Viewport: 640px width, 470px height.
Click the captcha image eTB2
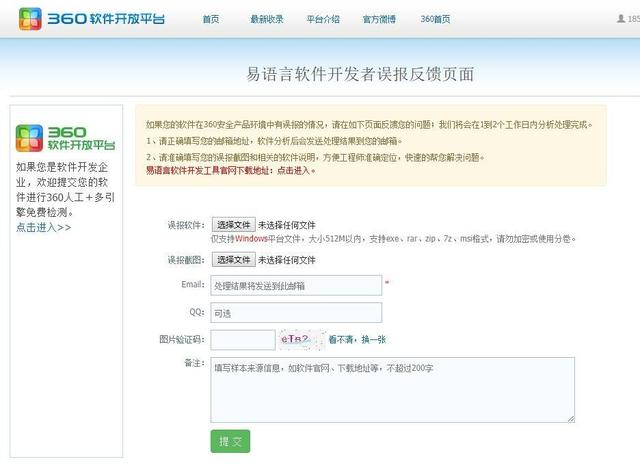point(302,339)
